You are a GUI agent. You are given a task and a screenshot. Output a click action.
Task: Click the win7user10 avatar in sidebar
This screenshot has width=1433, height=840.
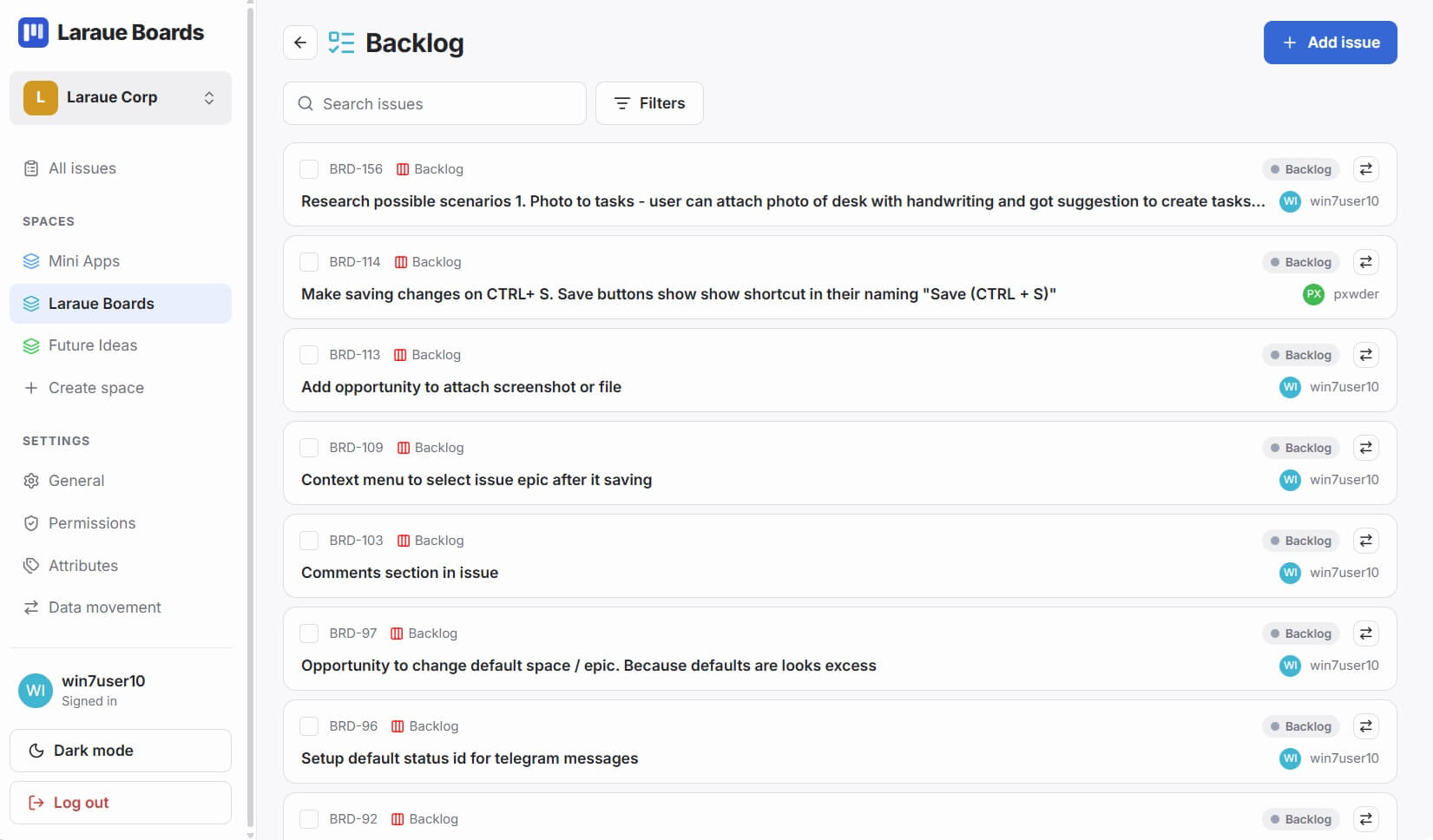coord(36,691)
